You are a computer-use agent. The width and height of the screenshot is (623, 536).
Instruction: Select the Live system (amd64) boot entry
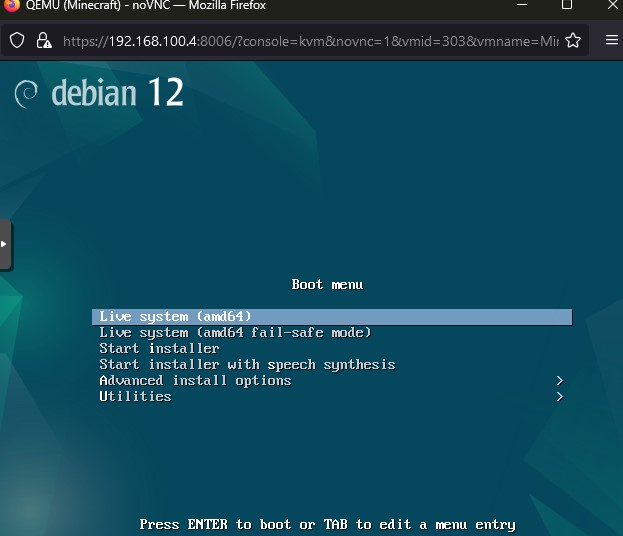(332, 317)
